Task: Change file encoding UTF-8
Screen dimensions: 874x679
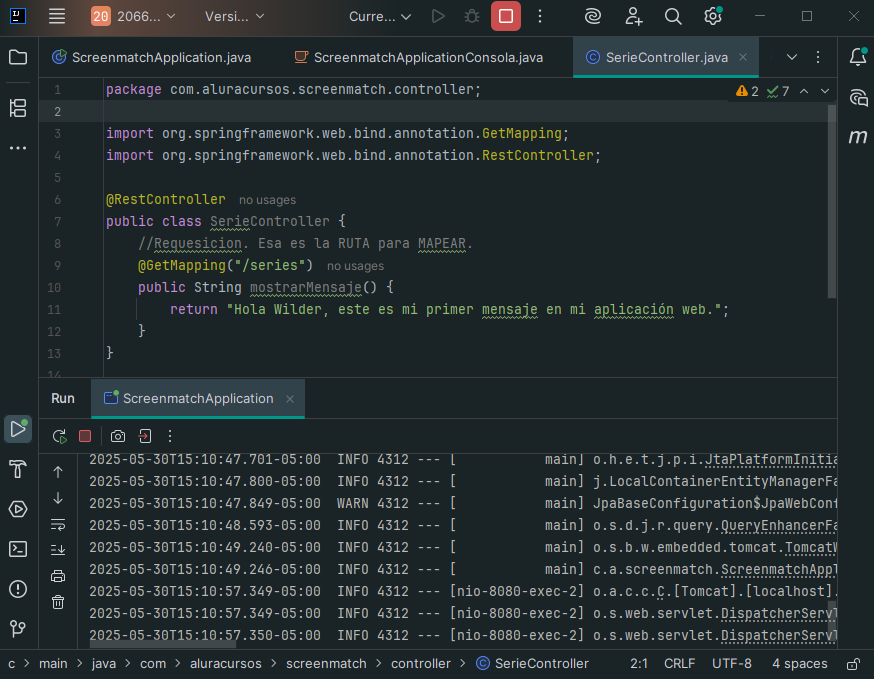Action: coord(732,663)
